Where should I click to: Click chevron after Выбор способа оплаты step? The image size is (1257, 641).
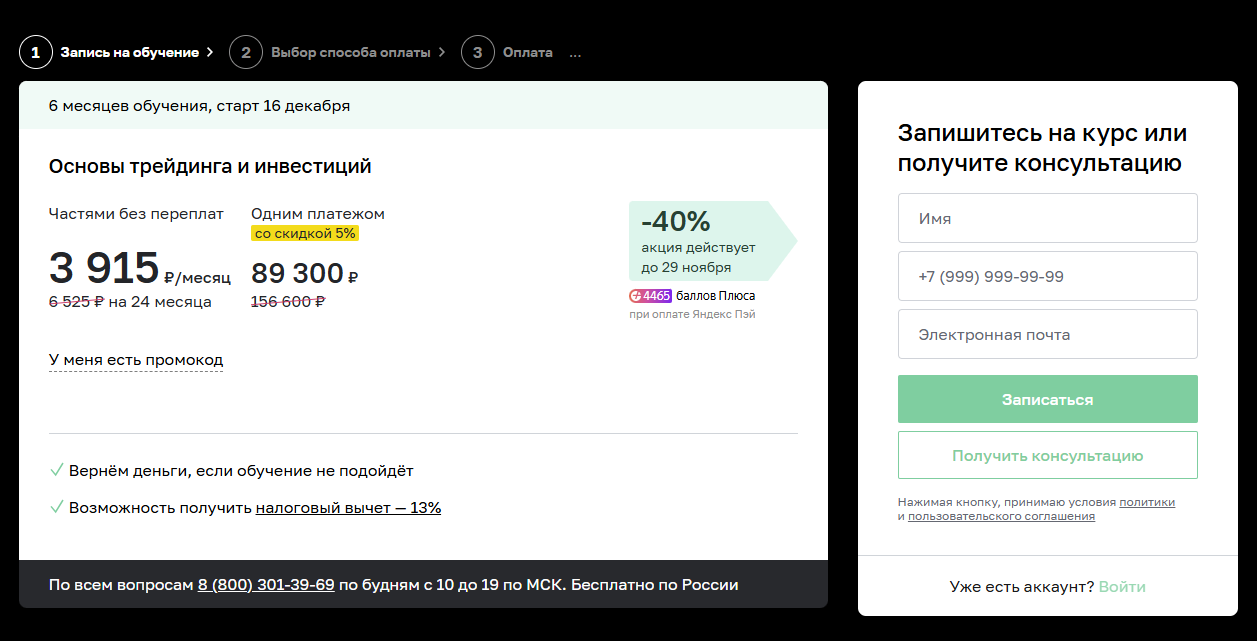click(x=442, y=52)
